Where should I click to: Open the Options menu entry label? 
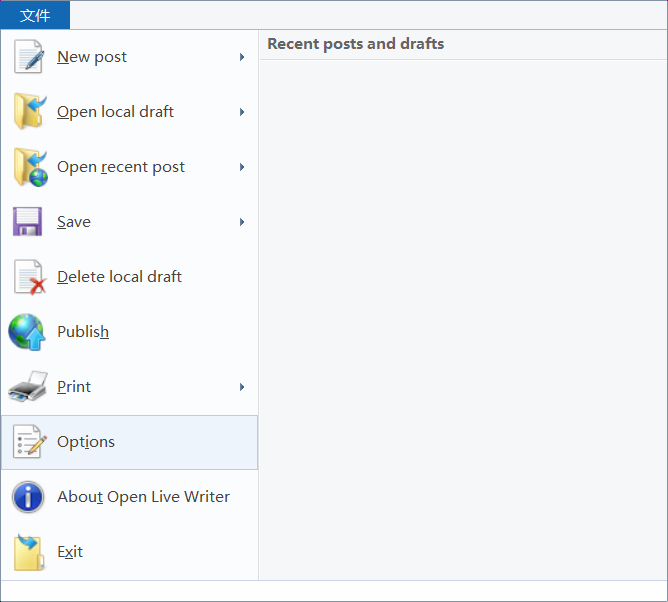(86, 442)
